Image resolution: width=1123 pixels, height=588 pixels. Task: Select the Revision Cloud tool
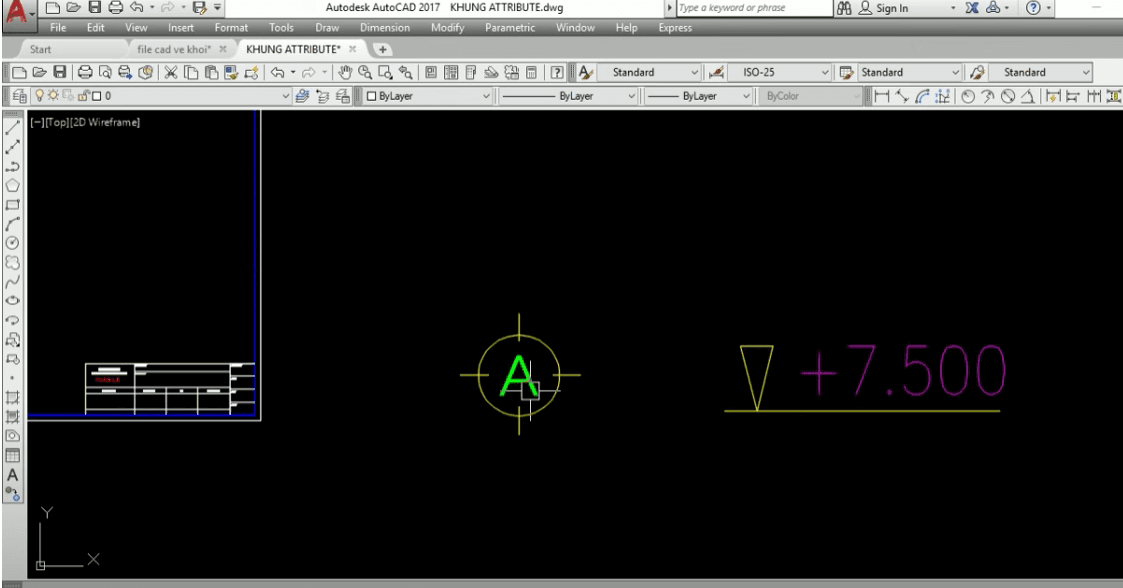point(12,262)
